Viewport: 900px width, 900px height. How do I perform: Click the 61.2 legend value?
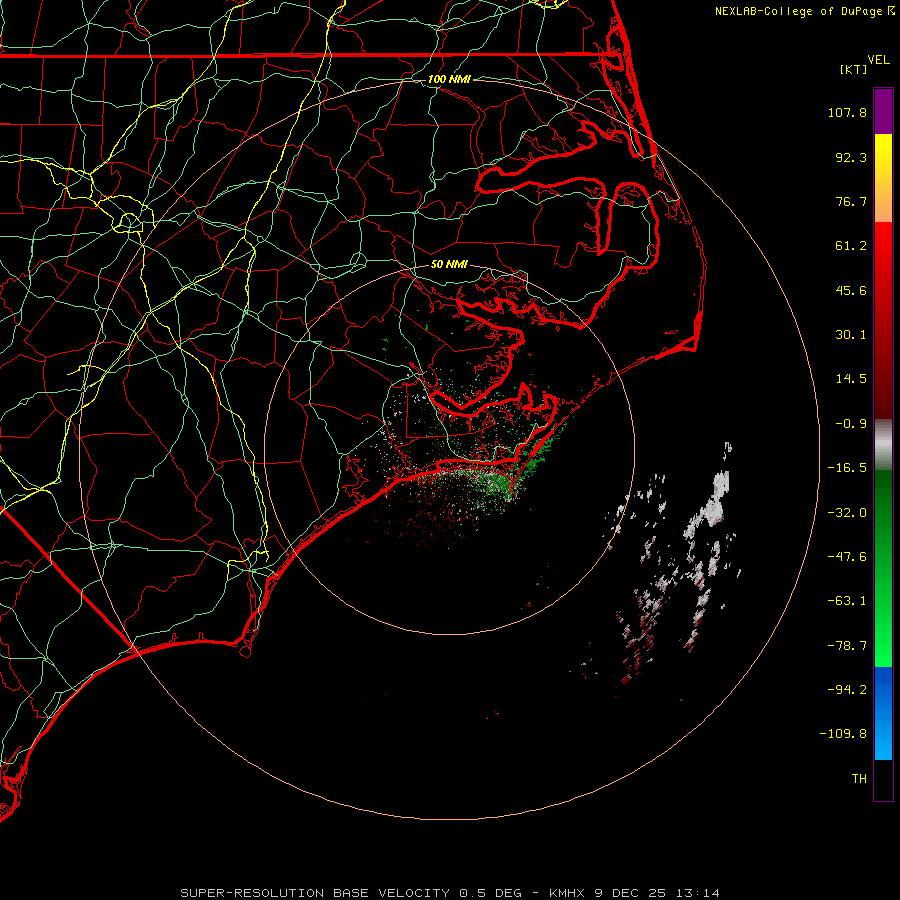point(851,246)
